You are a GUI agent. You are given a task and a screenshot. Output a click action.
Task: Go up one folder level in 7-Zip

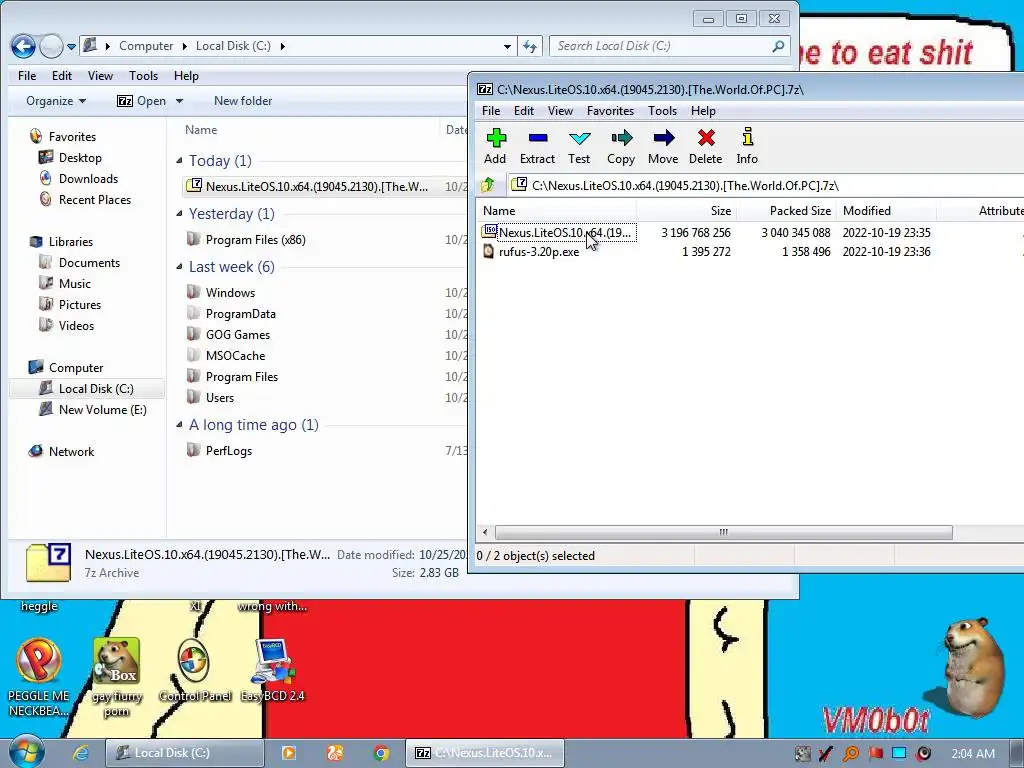point(488,185)
